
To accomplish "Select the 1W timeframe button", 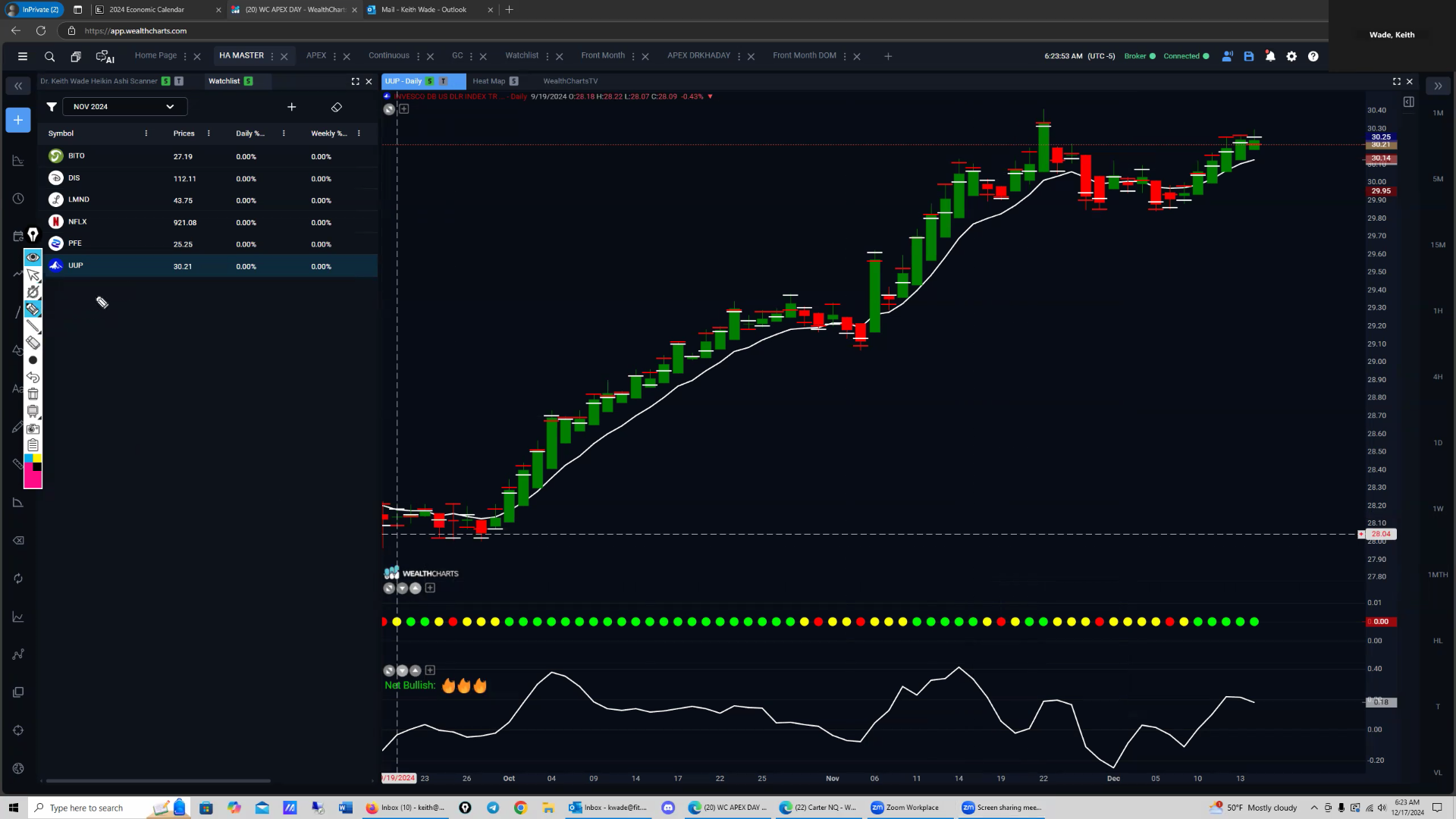I will (1438, 509).
